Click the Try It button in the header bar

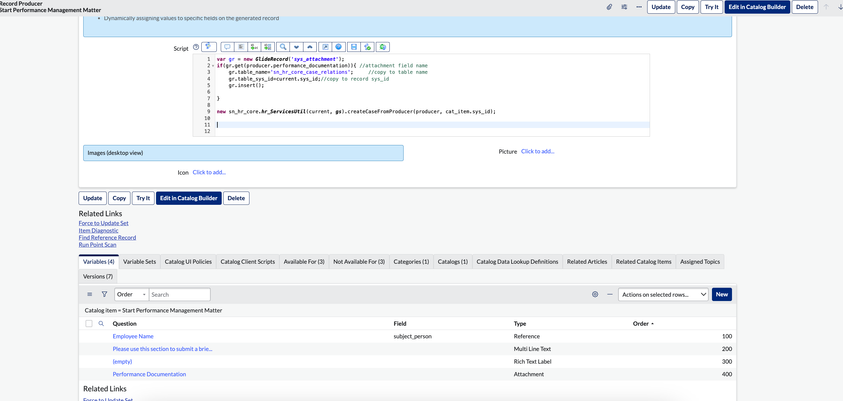[x=711, y=7]
